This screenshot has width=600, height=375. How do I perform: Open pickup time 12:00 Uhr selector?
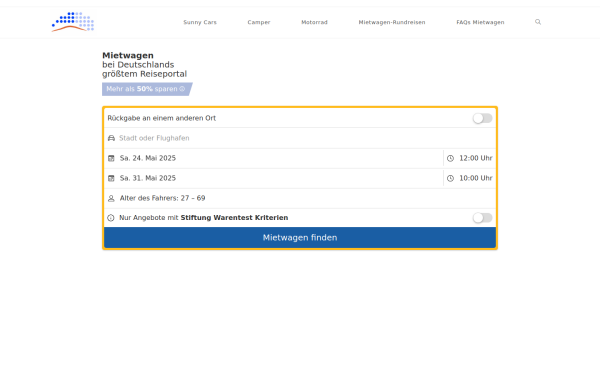[470, 158]
